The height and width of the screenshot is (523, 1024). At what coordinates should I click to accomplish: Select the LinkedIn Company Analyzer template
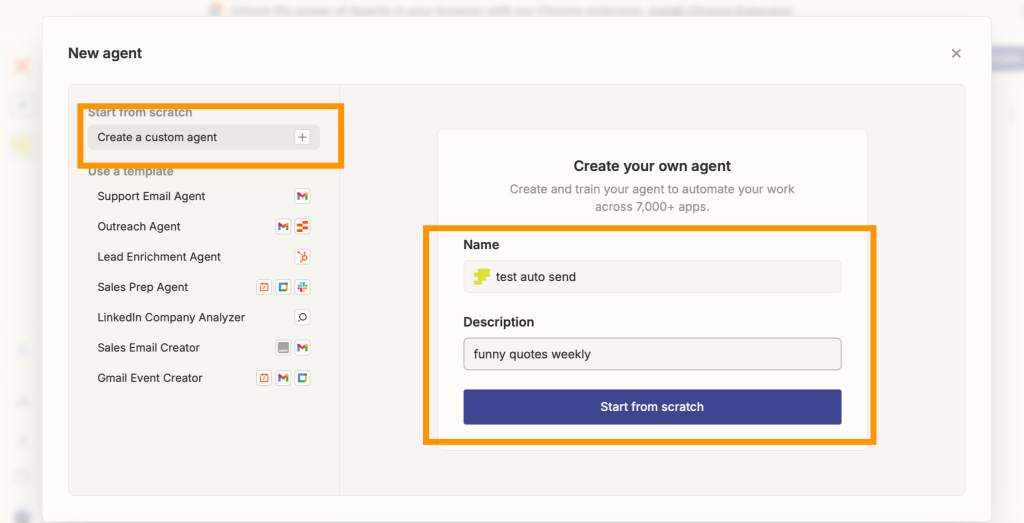171,317
